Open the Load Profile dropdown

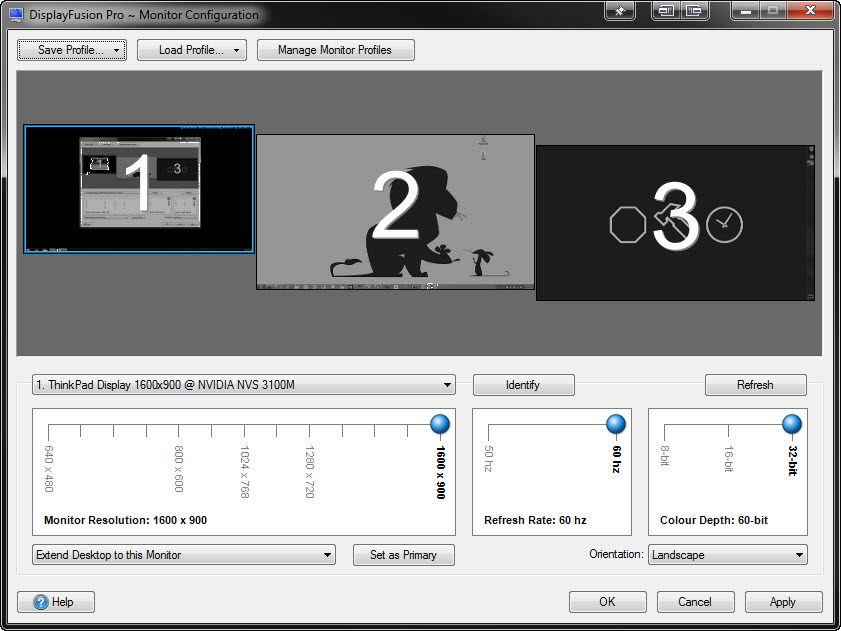(x=192, y=50)
